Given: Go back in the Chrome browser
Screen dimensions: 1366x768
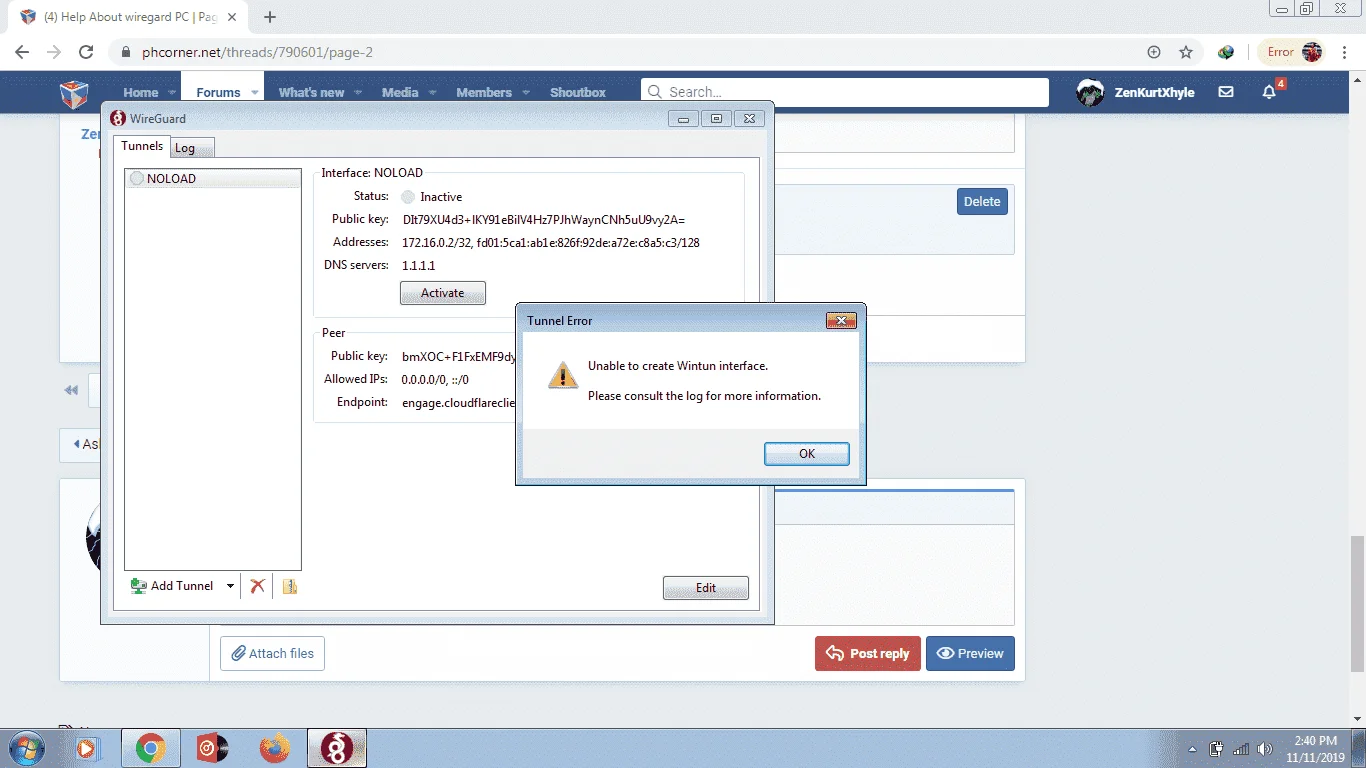Looking at the screenshot, I should point(22,52).
